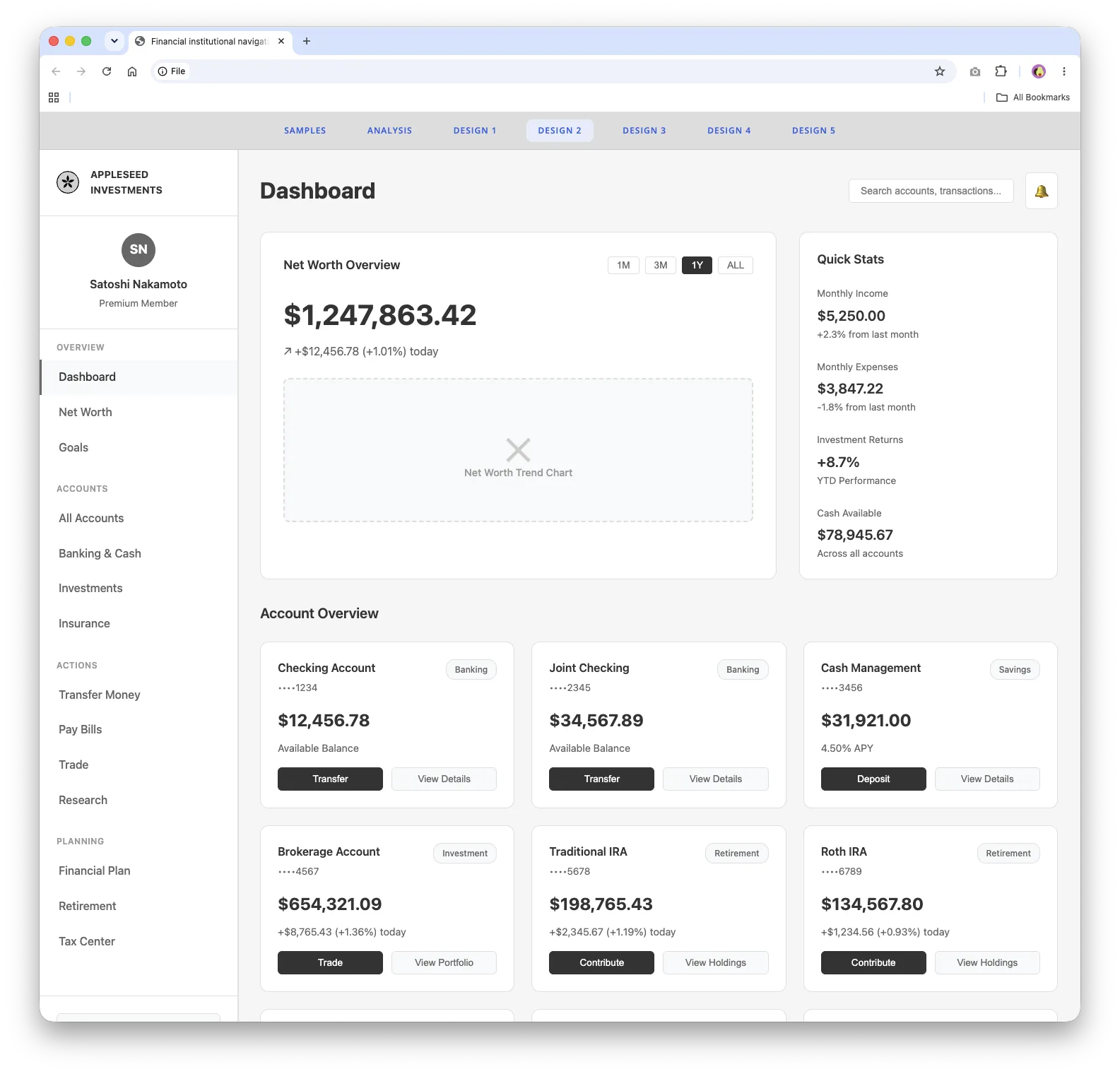Screen dimensions: 1120x1074
Task: Switch to the Design 3 tab
Action: [644, 131]
